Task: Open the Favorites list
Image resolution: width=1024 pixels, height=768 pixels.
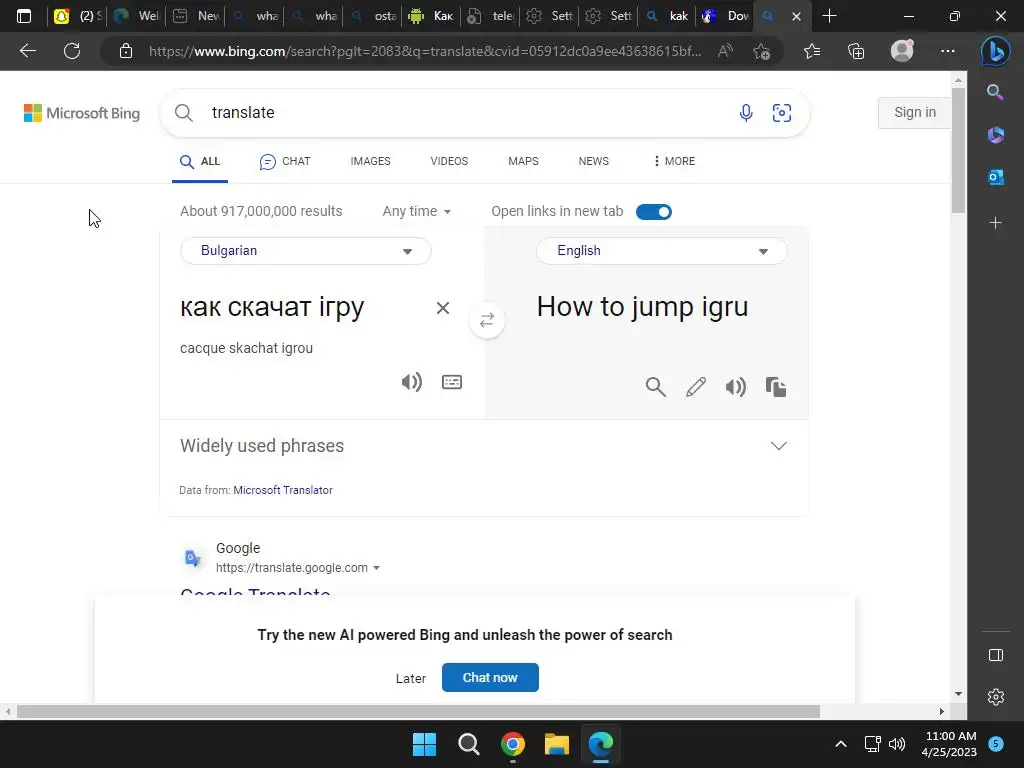Action: tap(812, 51)
